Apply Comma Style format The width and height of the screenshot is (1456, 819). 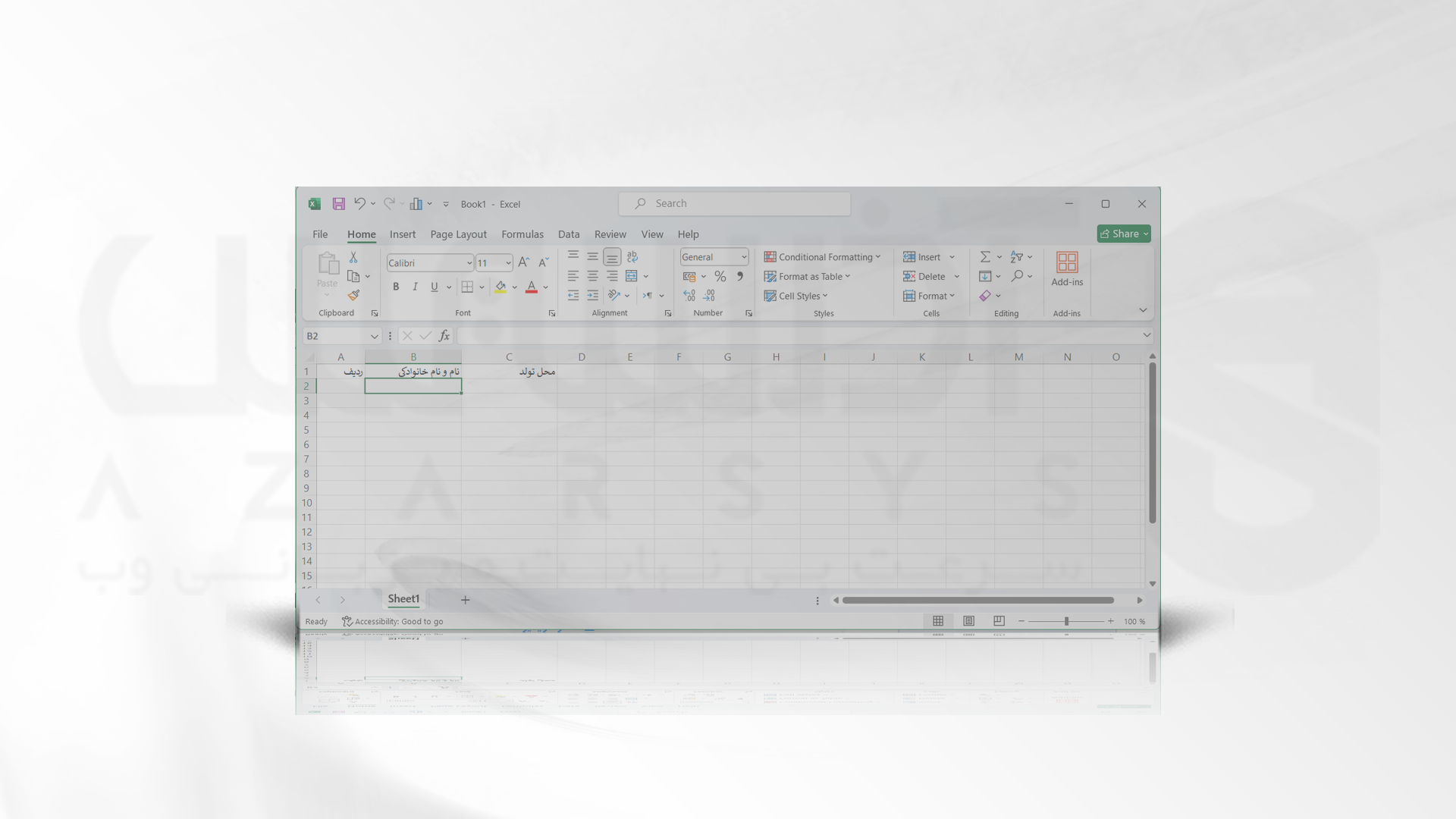[740, 276]
